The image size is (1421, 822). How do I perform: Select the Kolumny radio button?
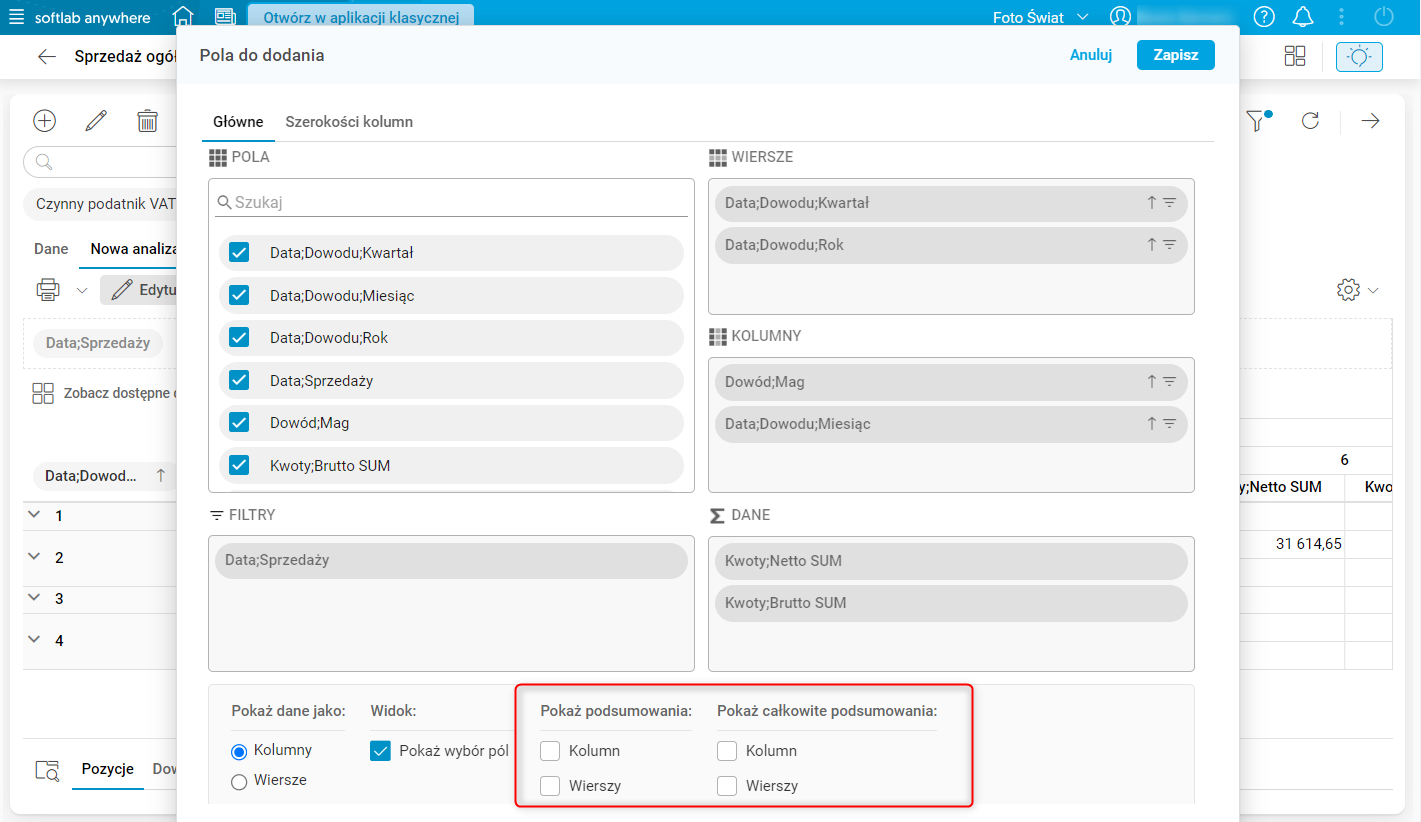239,751
